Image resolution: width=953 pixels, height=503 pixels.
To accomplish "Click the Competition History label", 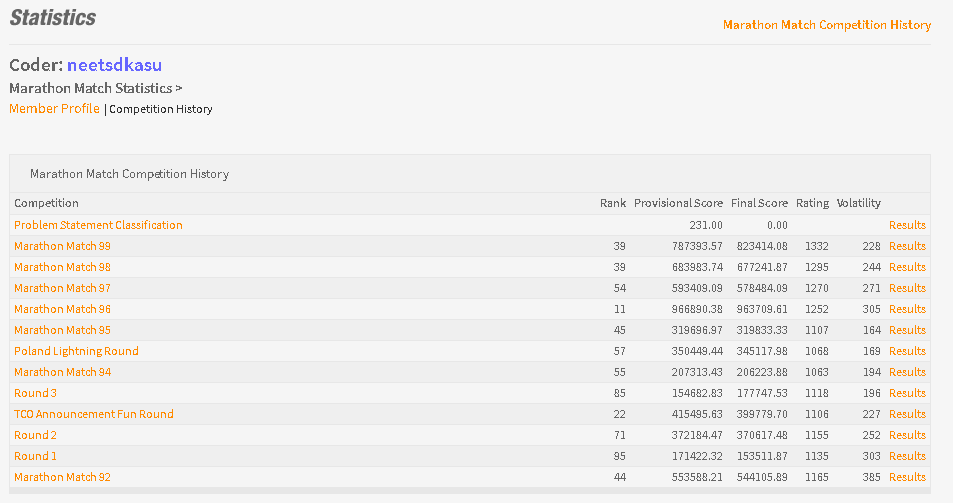I will click(x=160, y=109).
